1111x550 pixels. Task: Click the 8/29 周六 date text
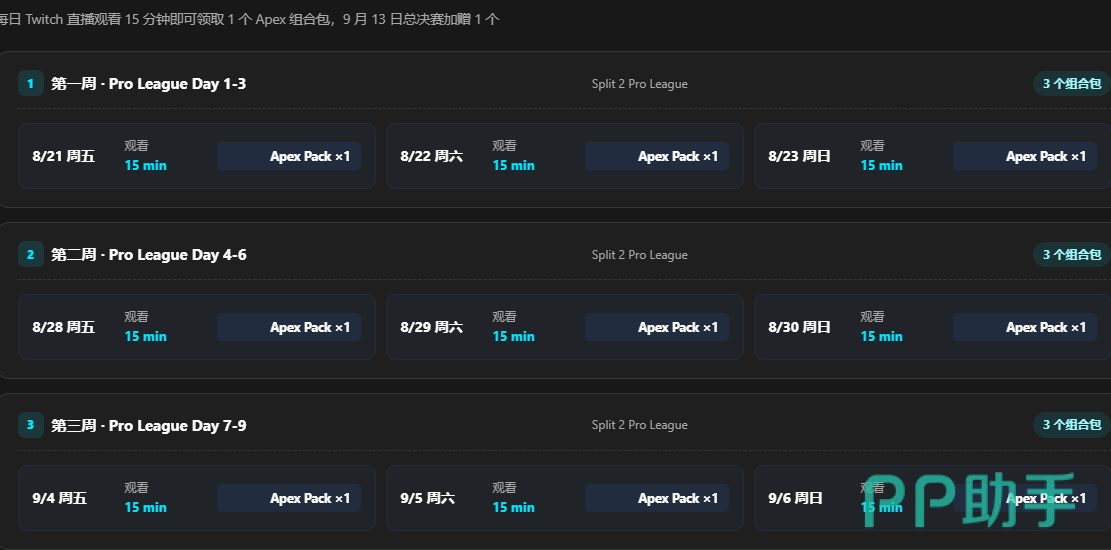point(432,327)
